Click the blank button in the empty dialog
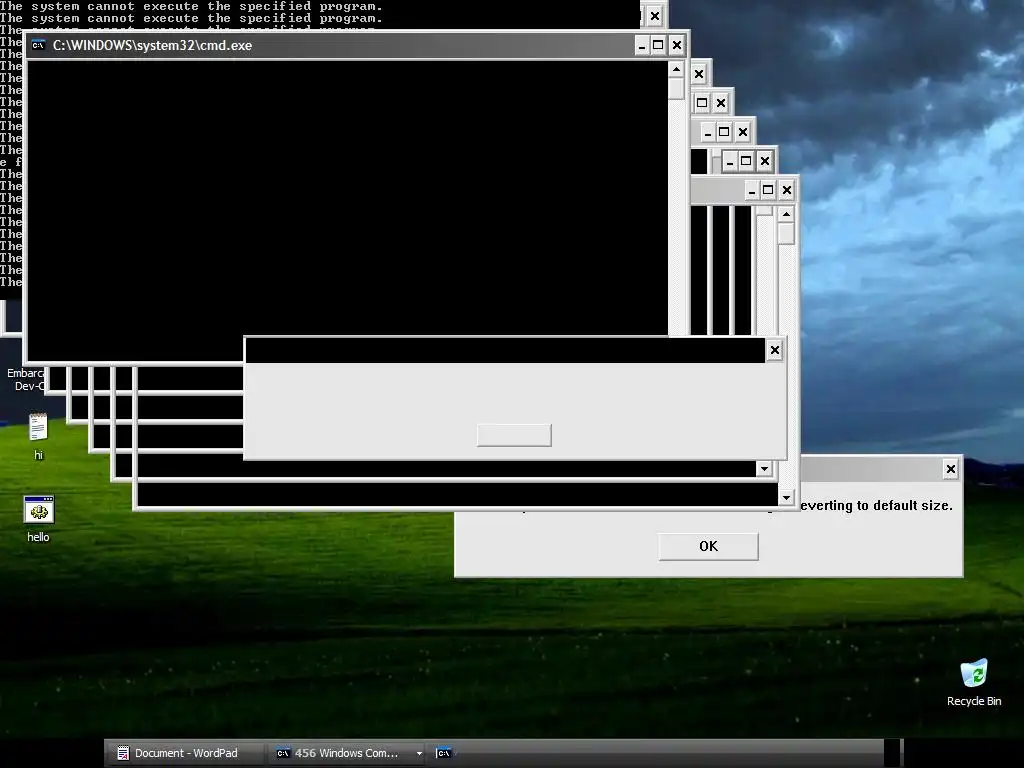Image resolution: width=1024 pixels, height=768 pixels. [514, 435]
